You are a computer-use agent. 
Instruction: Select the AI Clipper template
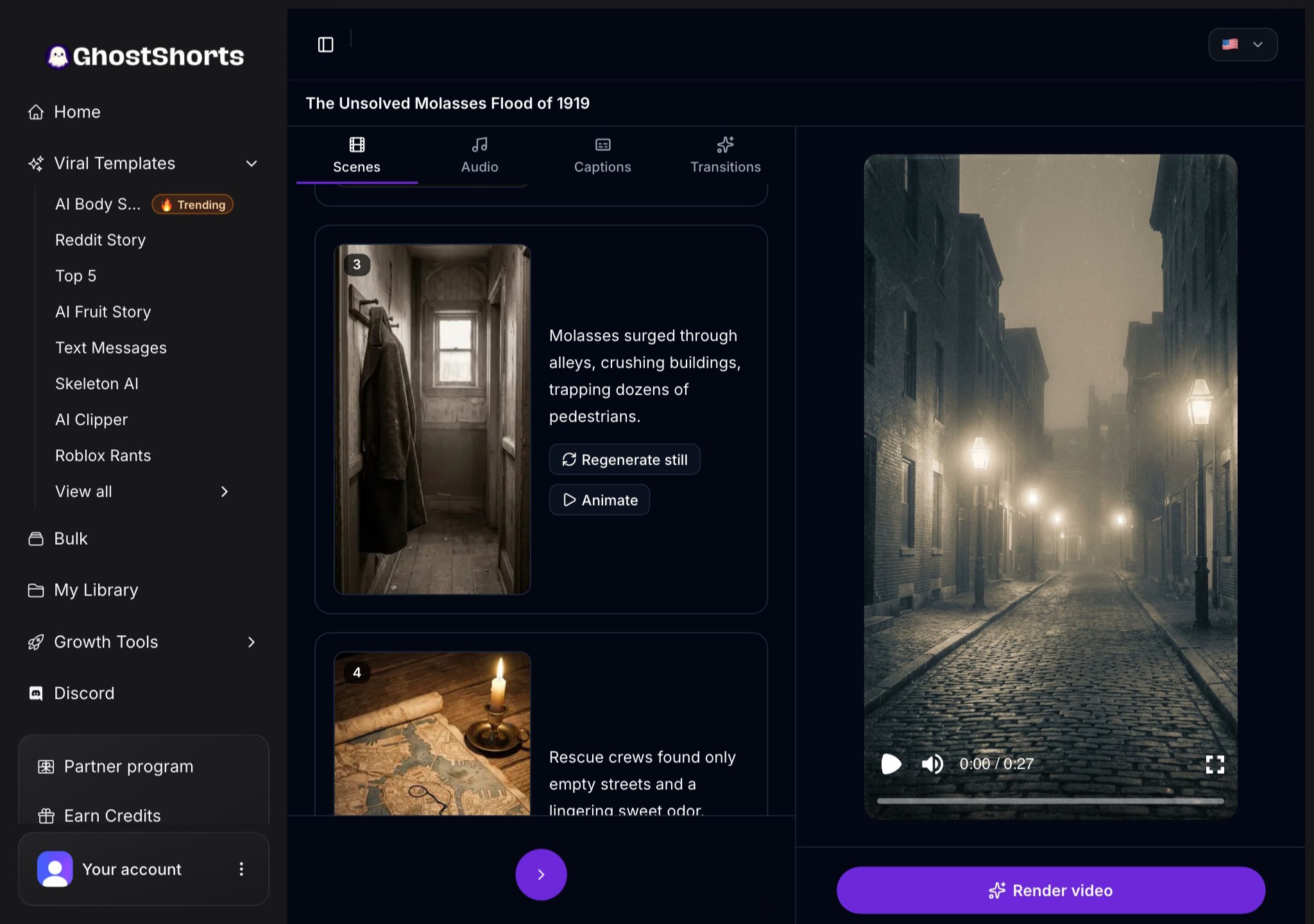coord(92,420)
